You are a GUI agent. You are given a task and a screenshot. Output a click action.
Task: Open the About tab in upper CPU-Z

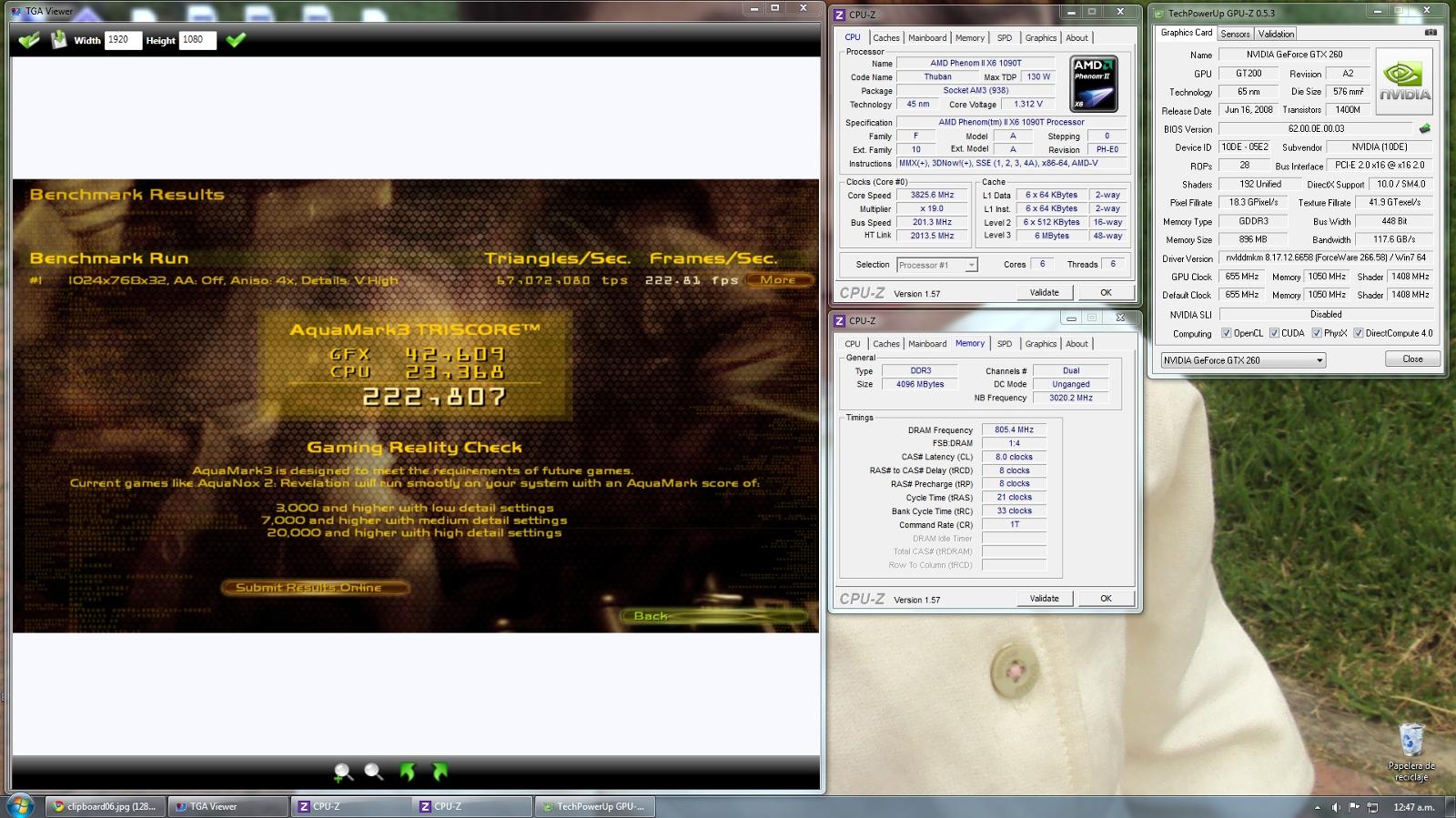(x=1077, y=37)
